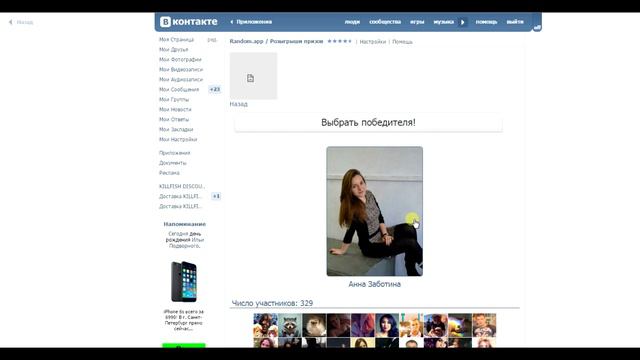Expand the music player arrow in header

(x=462, y=22)
